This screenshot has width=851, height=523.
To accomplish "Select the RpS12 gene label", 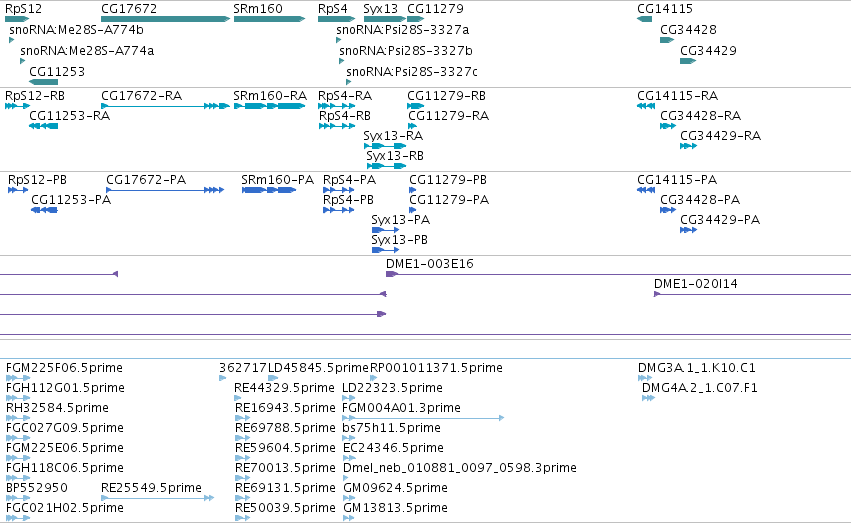I will coord(23,9).
